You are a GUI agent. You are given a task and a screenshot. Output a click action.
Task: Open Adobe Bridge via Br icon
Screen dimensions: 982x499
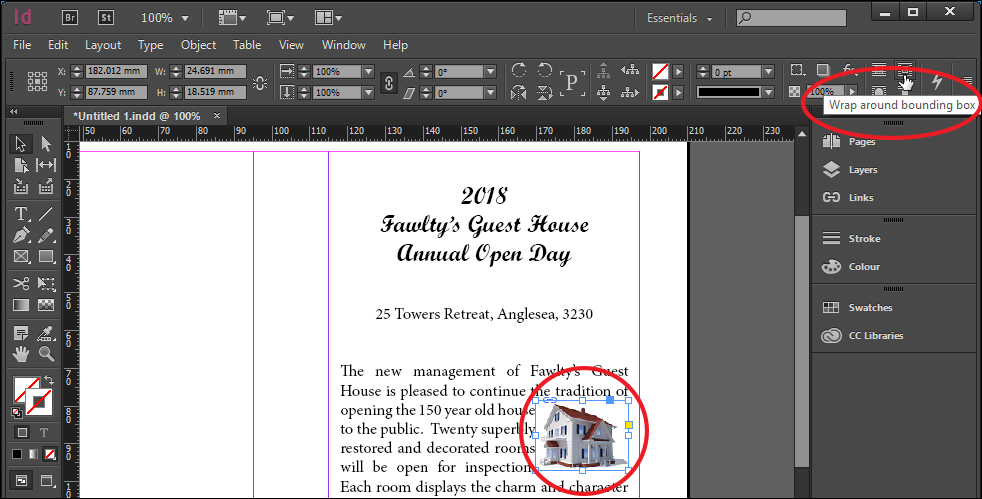[70, 18]
